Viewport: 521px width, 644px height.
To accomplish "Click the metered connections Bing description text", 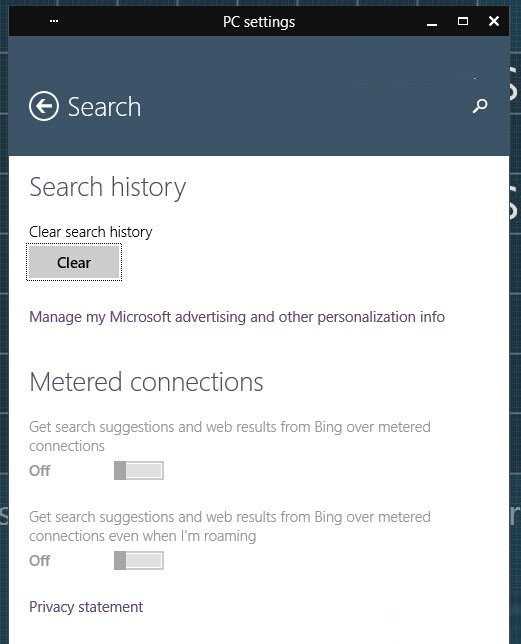I will click(230, 436).
